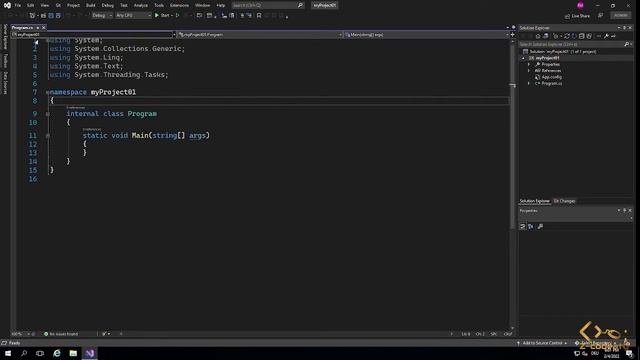The width and height of the screenshot is (640, 360).
Task: Open the account profile avatar
Action: point(580,5)
